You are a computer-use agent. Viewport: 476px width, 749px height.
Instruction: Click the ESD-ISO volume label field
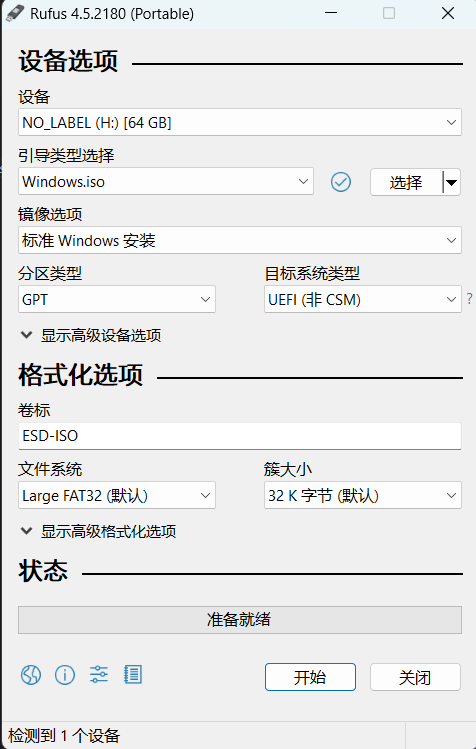point(240,436)
